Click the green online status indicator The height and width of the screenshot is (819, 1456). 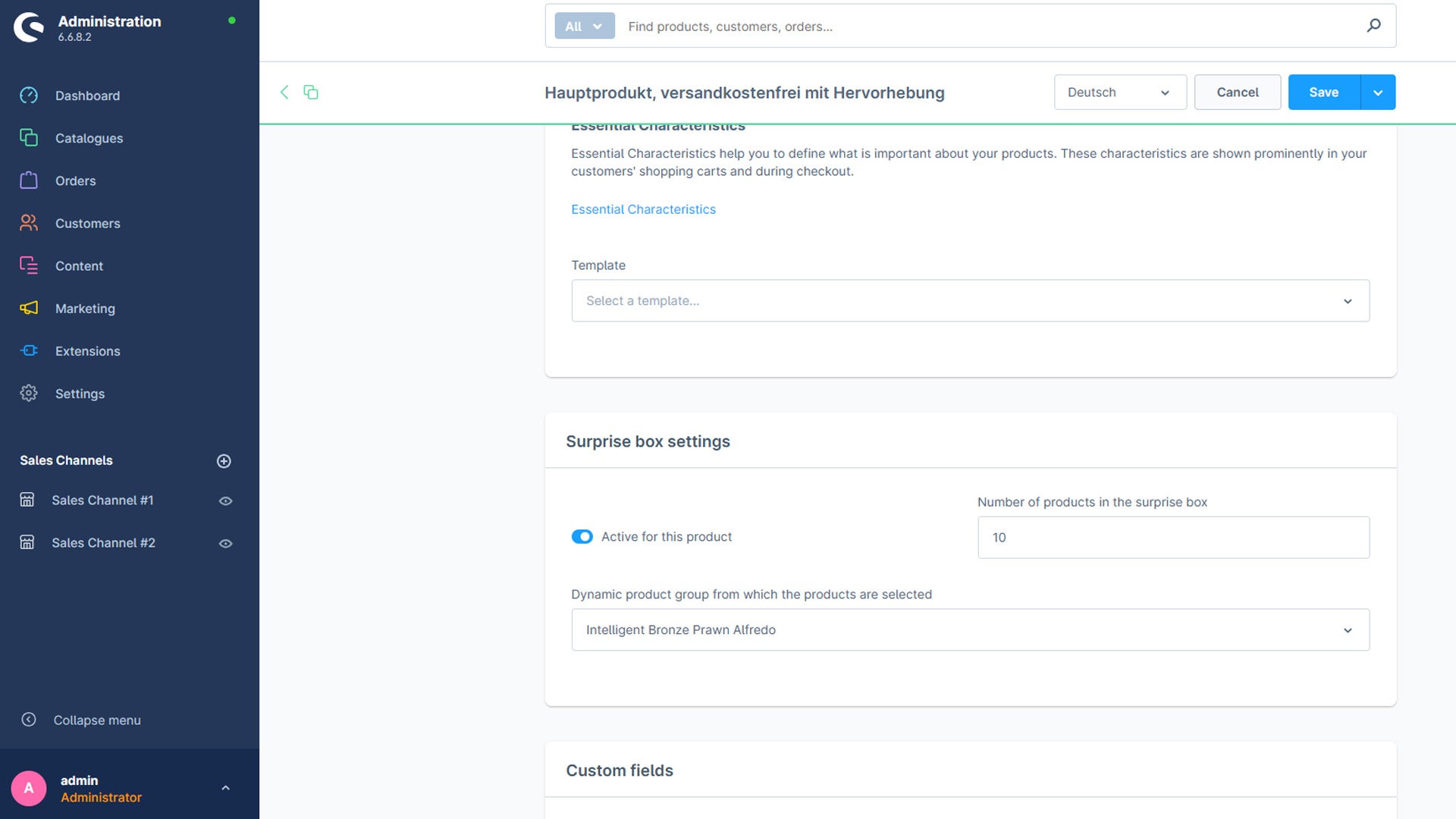(232, 20)
